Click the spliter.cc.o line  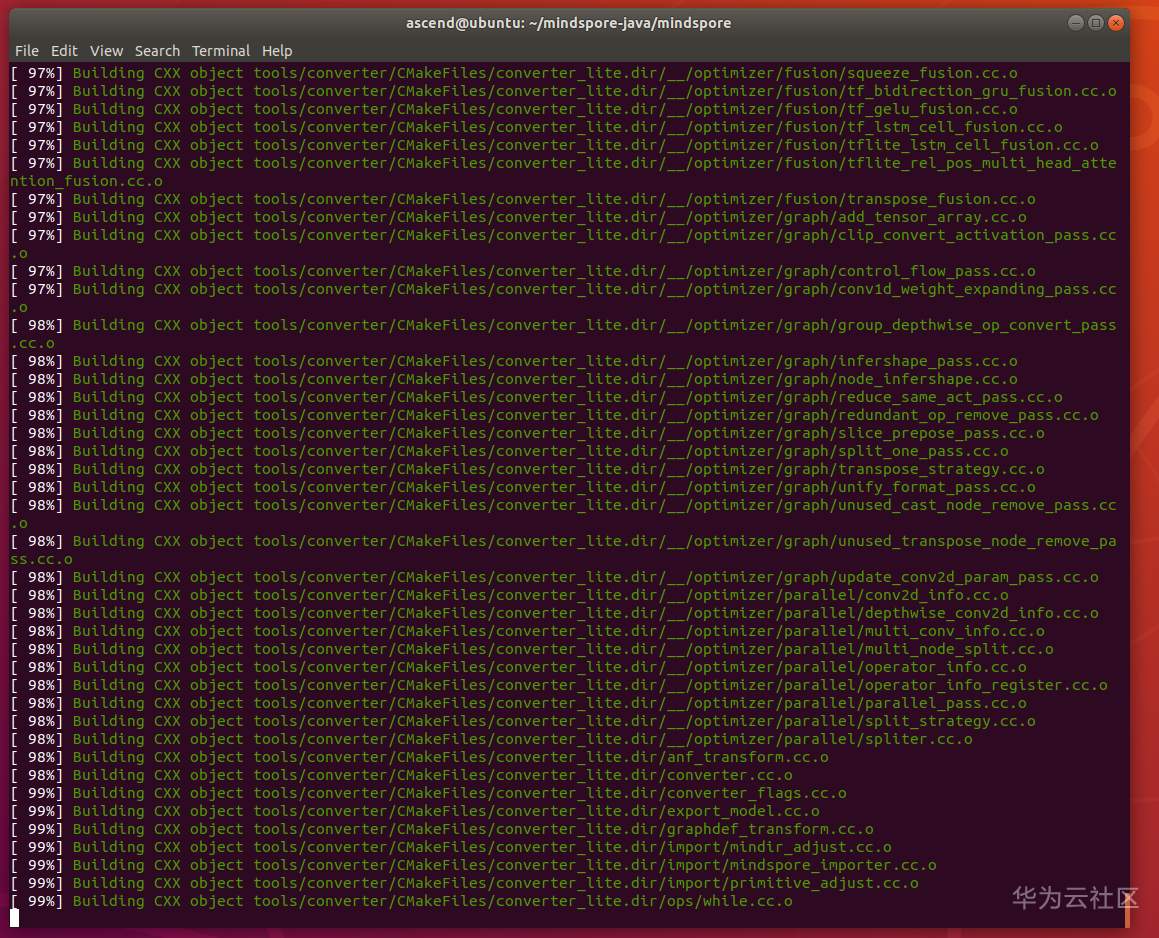(492, 739)
